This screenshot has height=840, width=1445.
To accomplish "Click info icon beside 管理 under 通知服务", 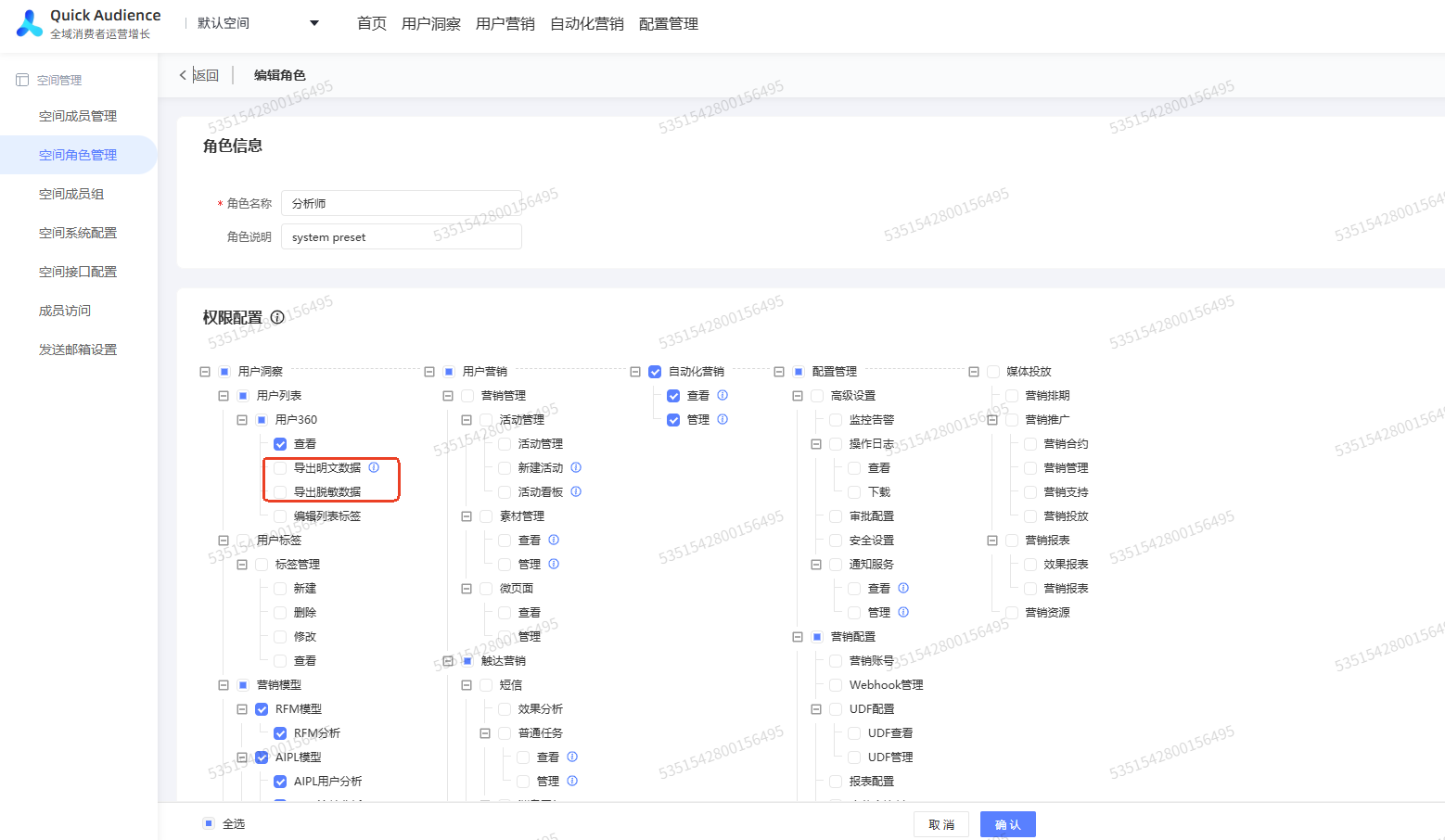I will (x=903, y=612).
